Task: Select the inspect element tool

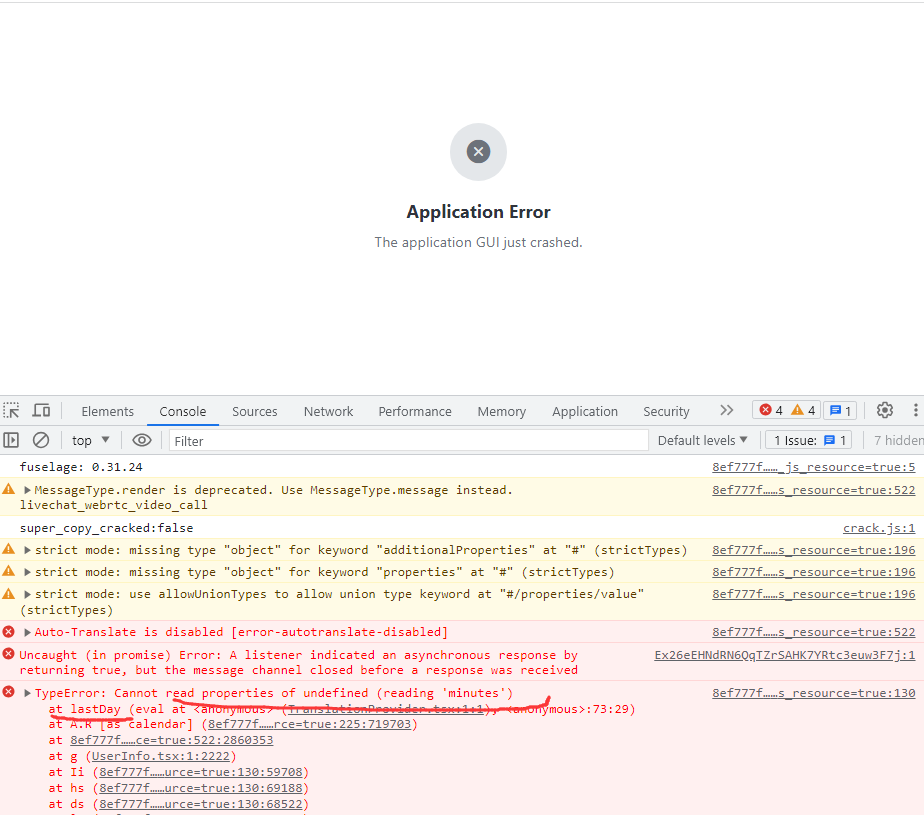Action: (x=11, y=410)
